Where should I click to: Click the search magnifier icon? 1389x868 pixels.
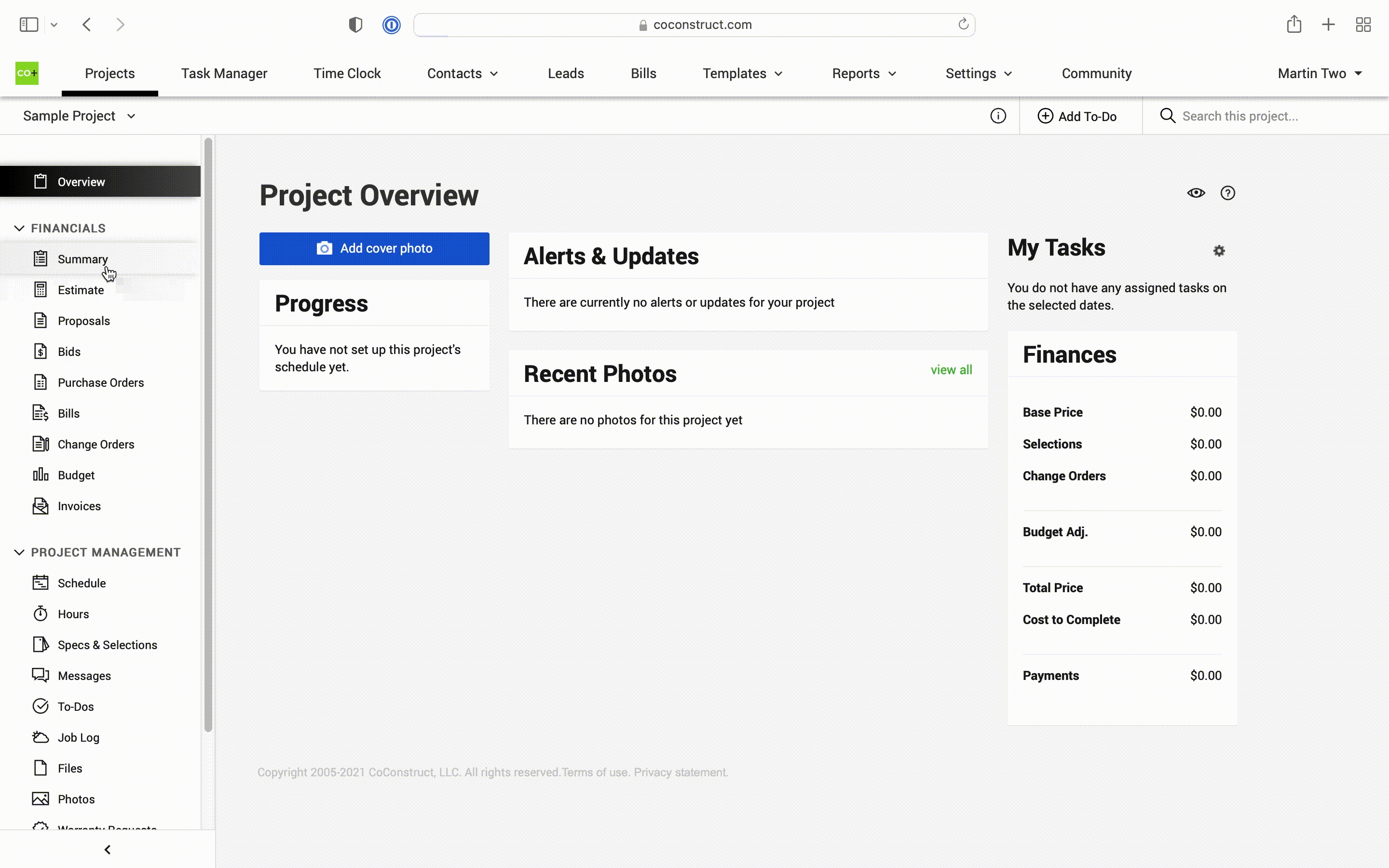pos(1168,116)
